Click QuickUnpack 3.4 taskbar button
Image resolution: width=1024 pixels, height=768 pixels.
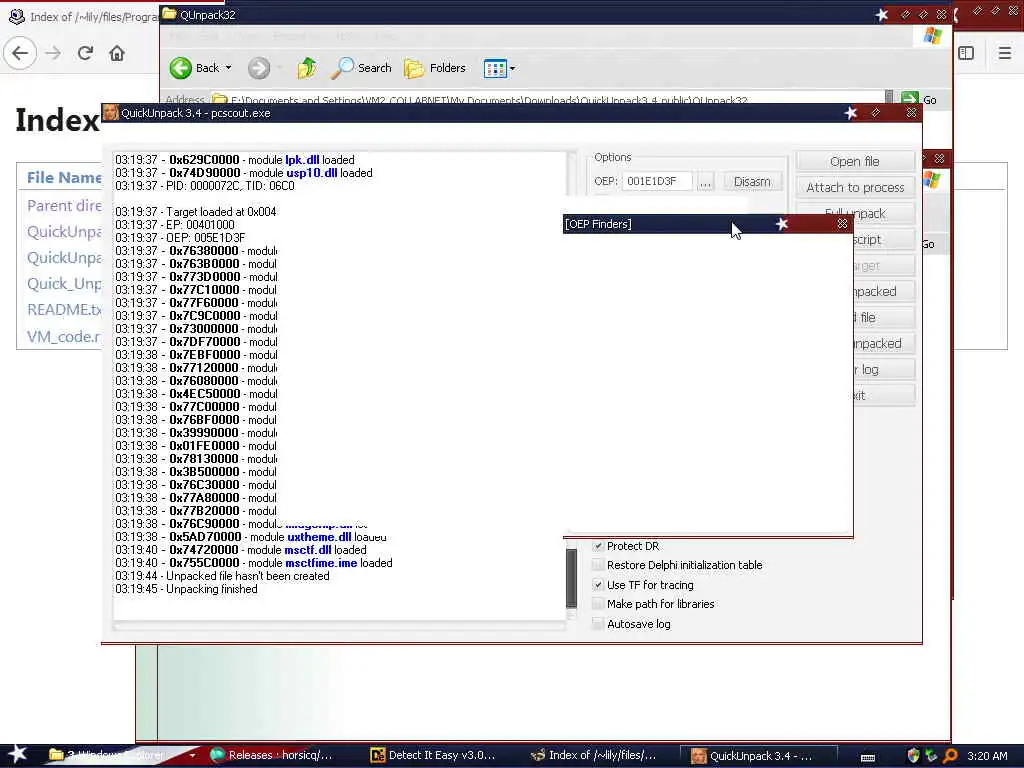click(759, 755)
